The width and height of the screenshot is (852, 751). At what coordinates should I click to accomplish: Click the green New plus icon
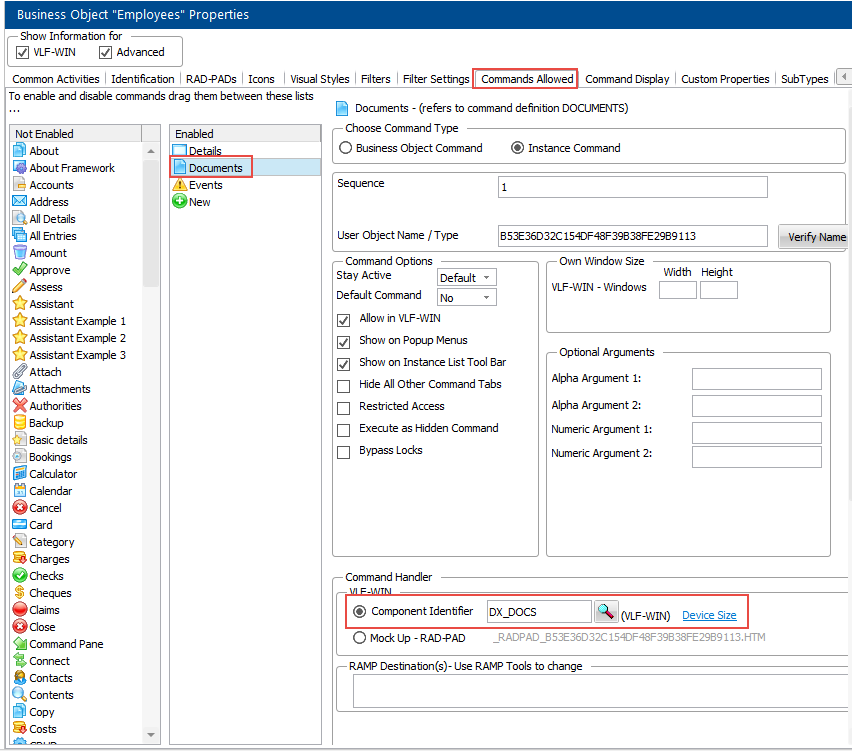[180, 202]
